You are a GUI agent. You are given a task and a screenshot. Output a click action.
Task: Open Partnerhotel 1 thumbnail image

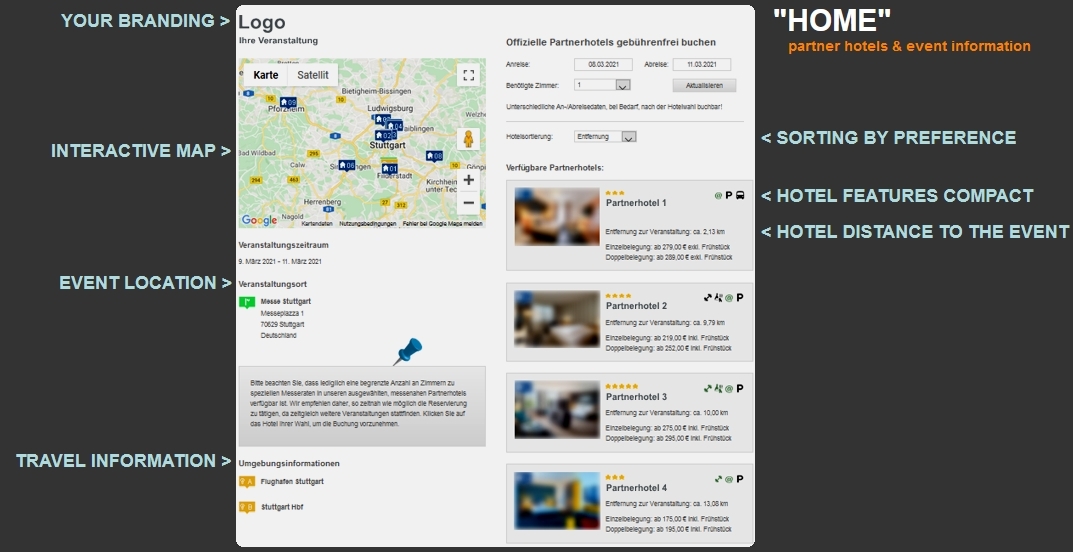[x=556, y=217]
